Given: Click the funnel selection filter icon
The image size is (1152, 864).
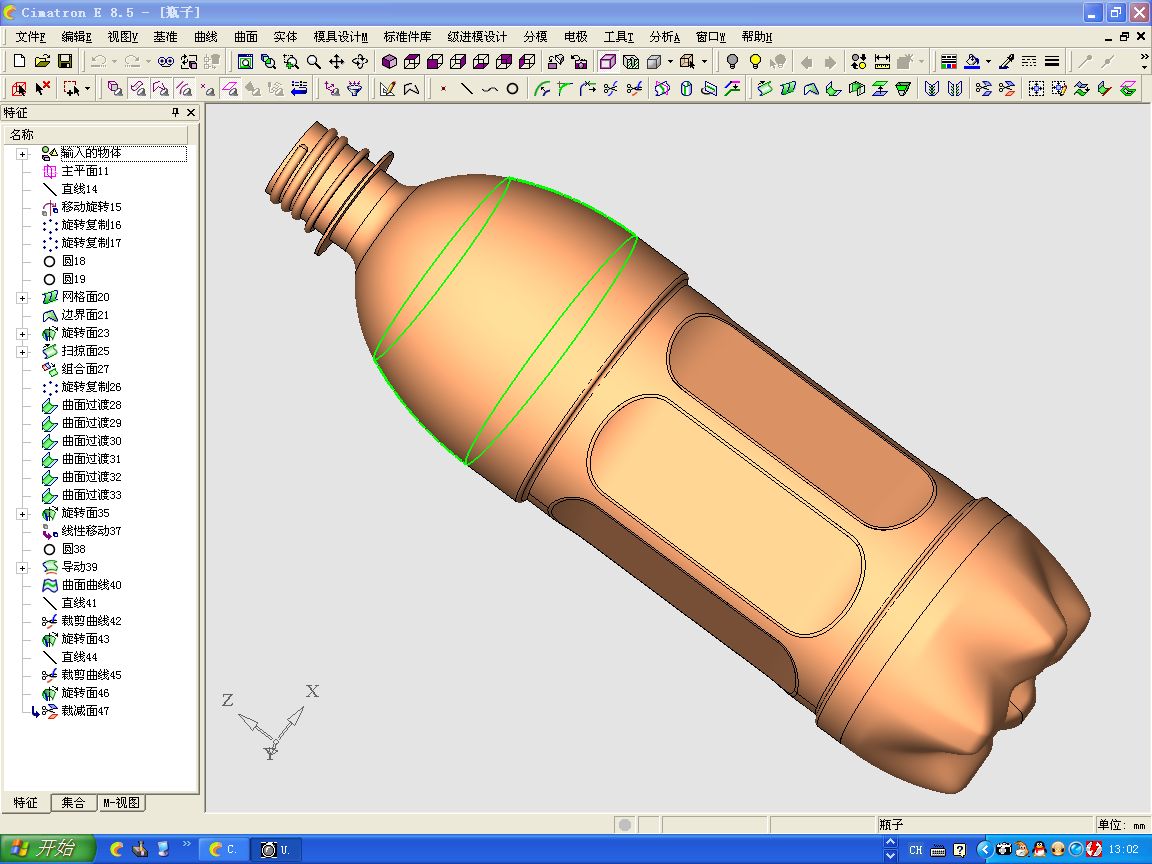Looking at the screenshot, I should (x=355, y=89).
